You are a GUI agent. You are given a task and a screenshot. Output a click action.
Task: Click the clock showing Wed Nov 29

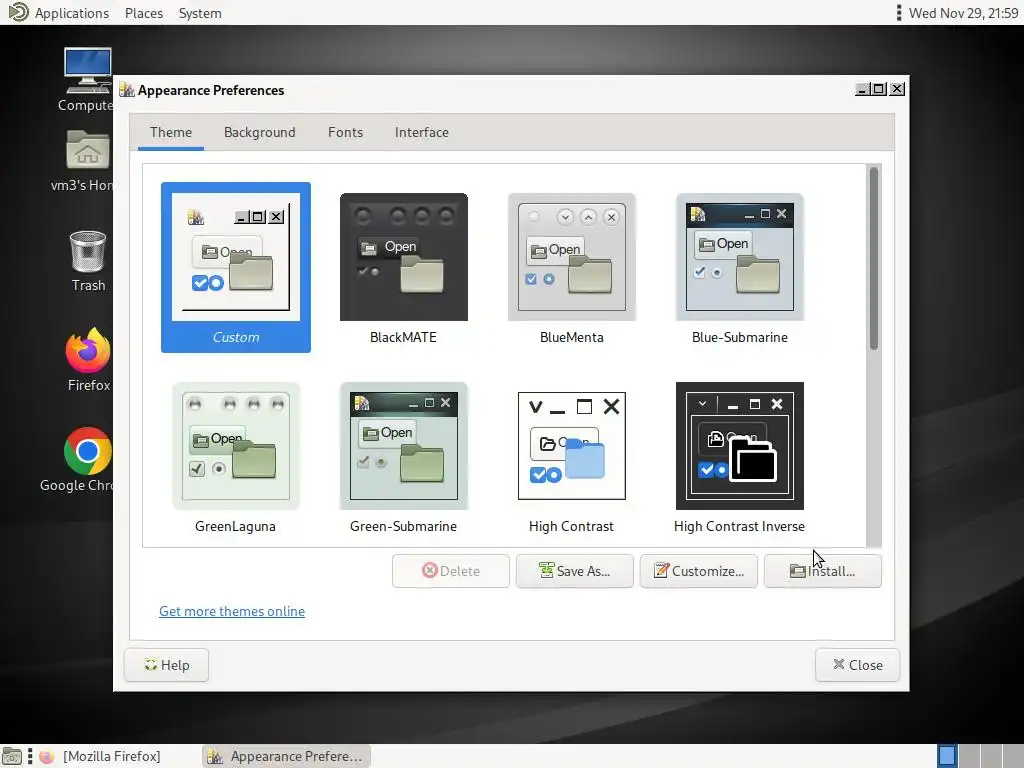(x=963, y=13)
